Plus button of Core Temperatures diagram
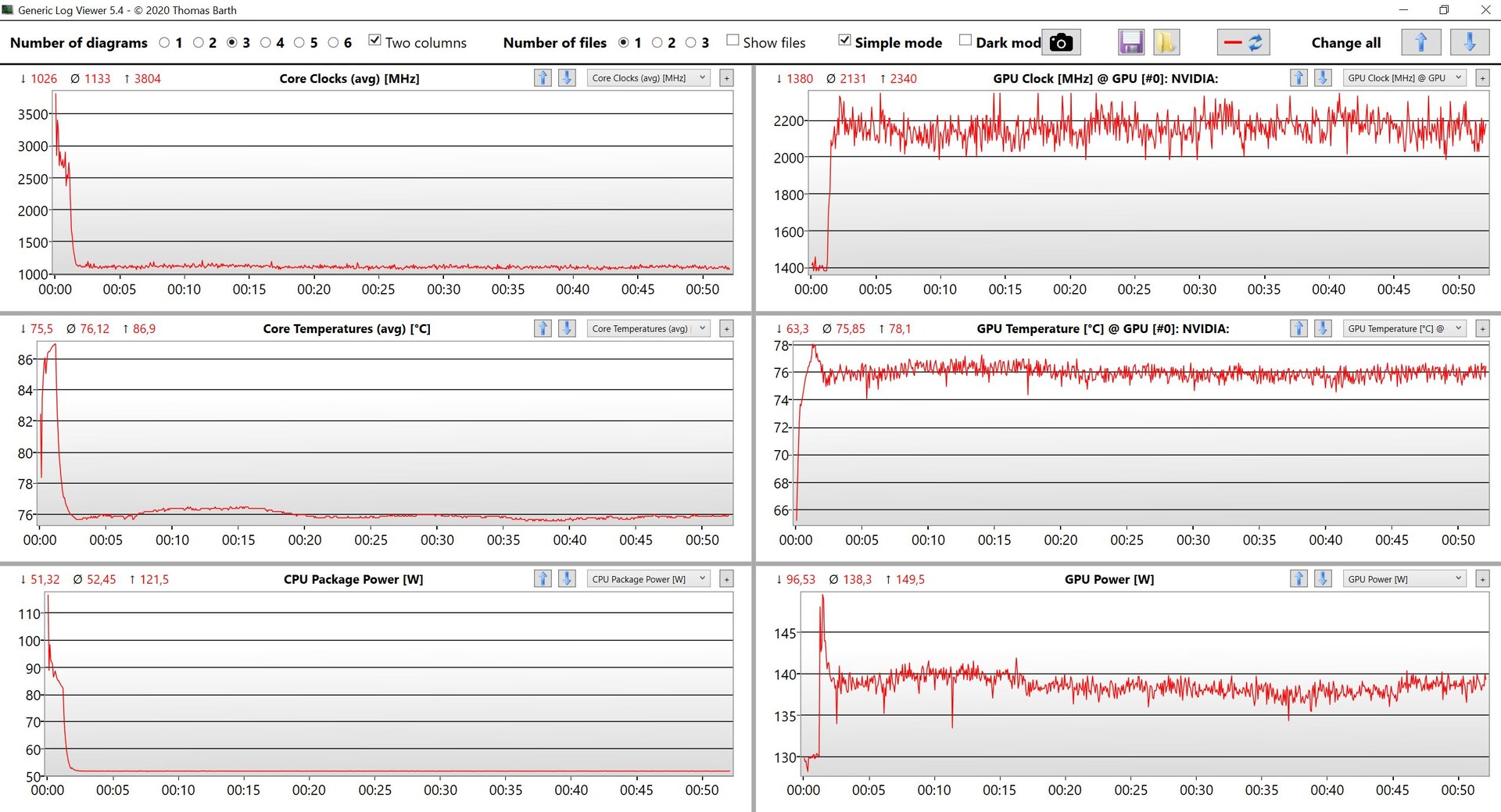1501x812 pixels. point(726,329)
